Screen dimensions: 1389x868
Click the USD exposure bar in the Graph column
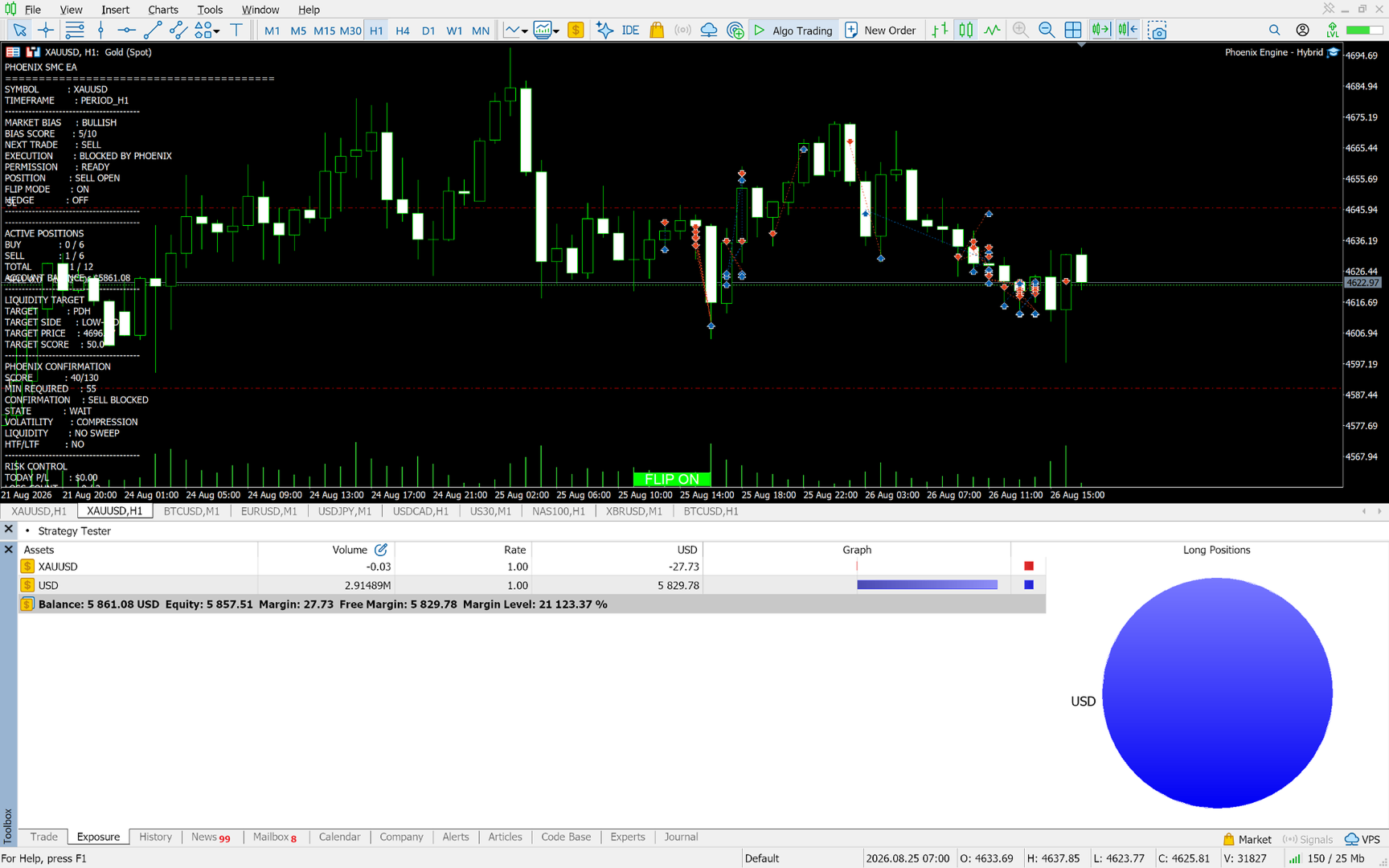tap(927, 585)
